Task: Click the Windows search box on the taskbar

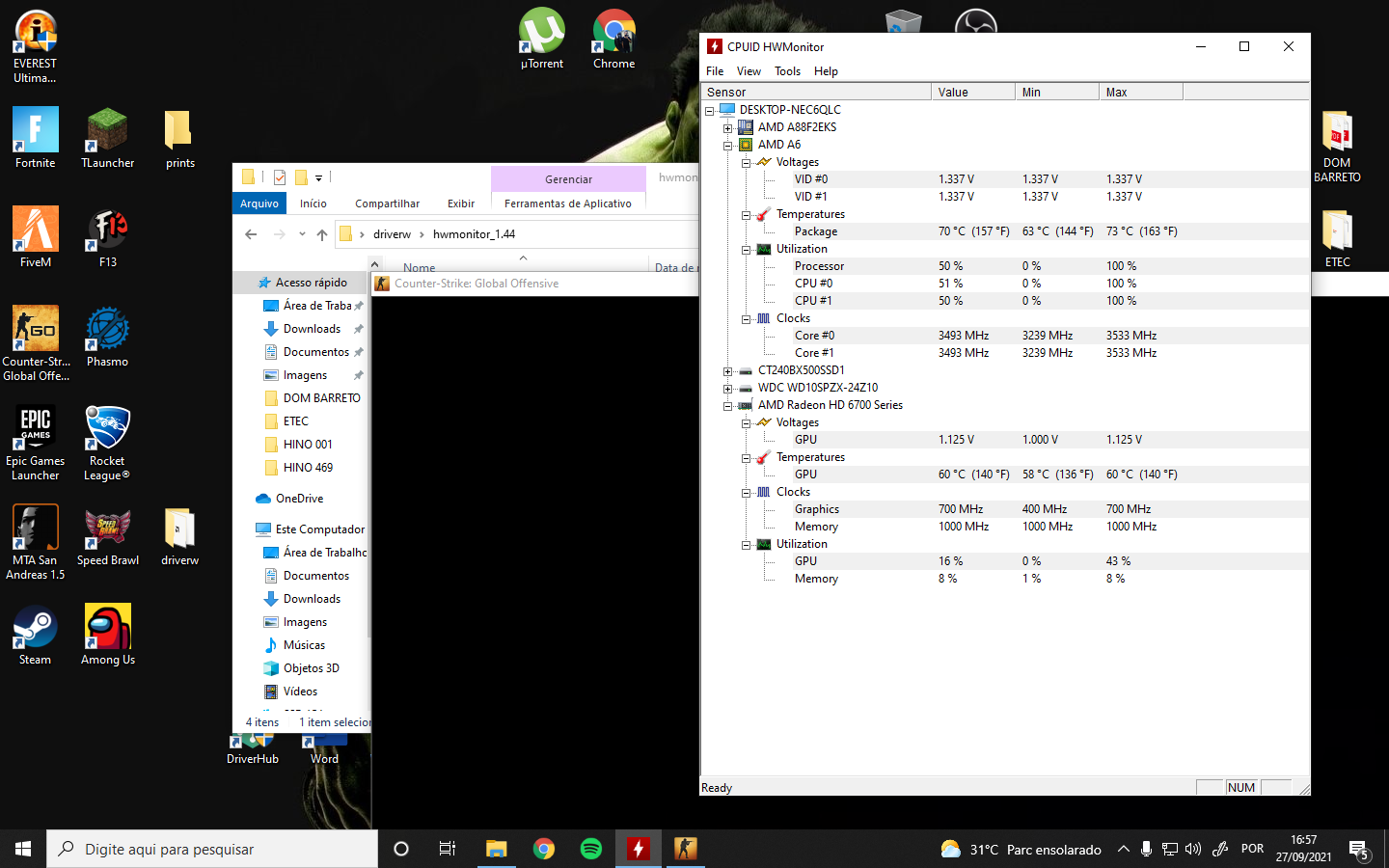Action: click(x=212, y=849)
